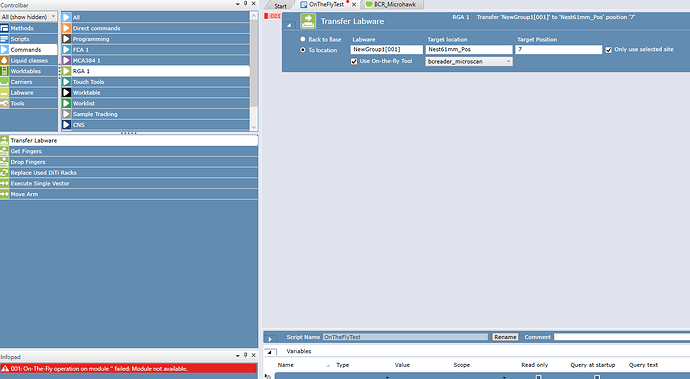Toggle the Read only checkbox in variables row

538,377
